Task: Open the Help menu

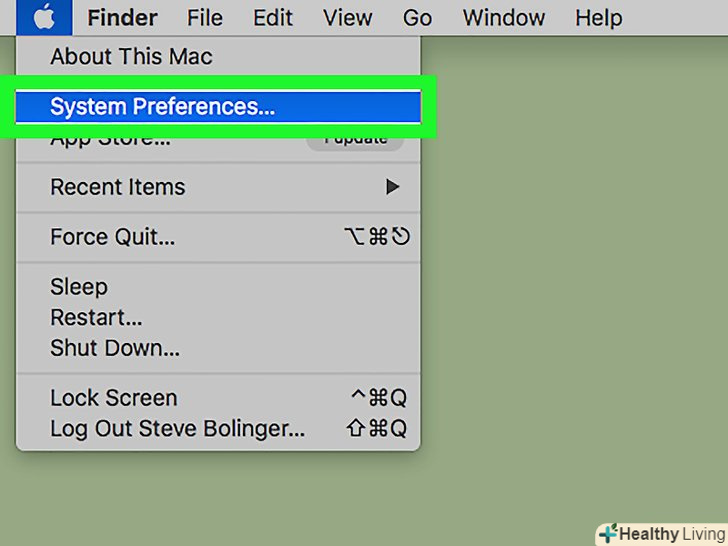Action: pos(598,18)
